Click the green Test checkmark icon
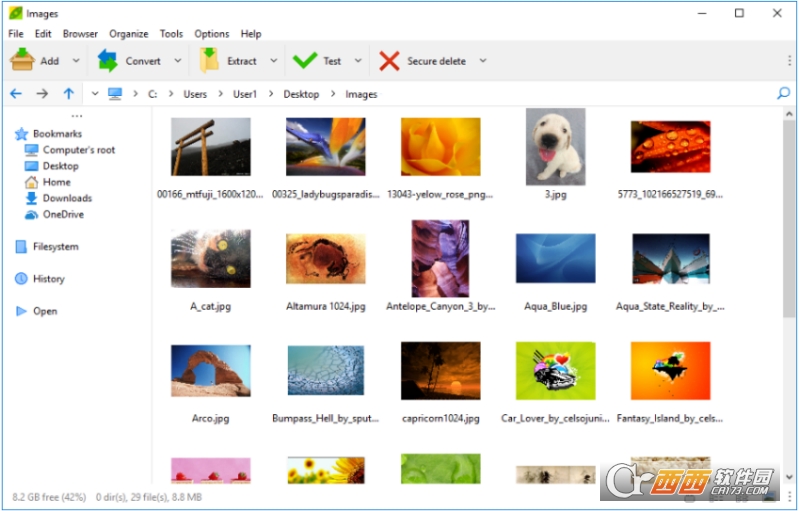Image resolution: width=800 pixels, height=511 pixels. pyautogui.click(x=305, y=61)
